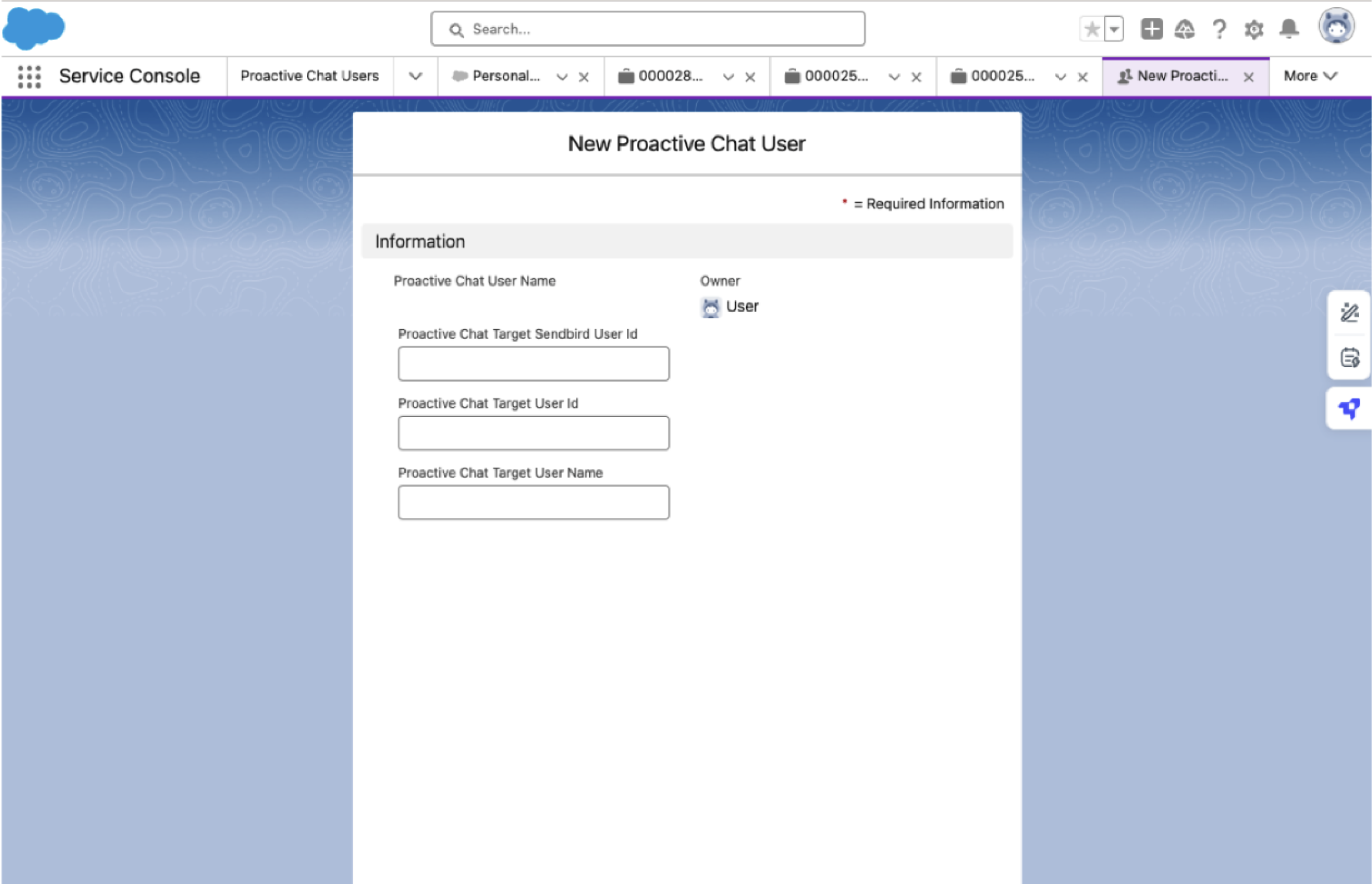
Task: Open the calendar edit utility icon on right
Action: tap(1349, 358)
